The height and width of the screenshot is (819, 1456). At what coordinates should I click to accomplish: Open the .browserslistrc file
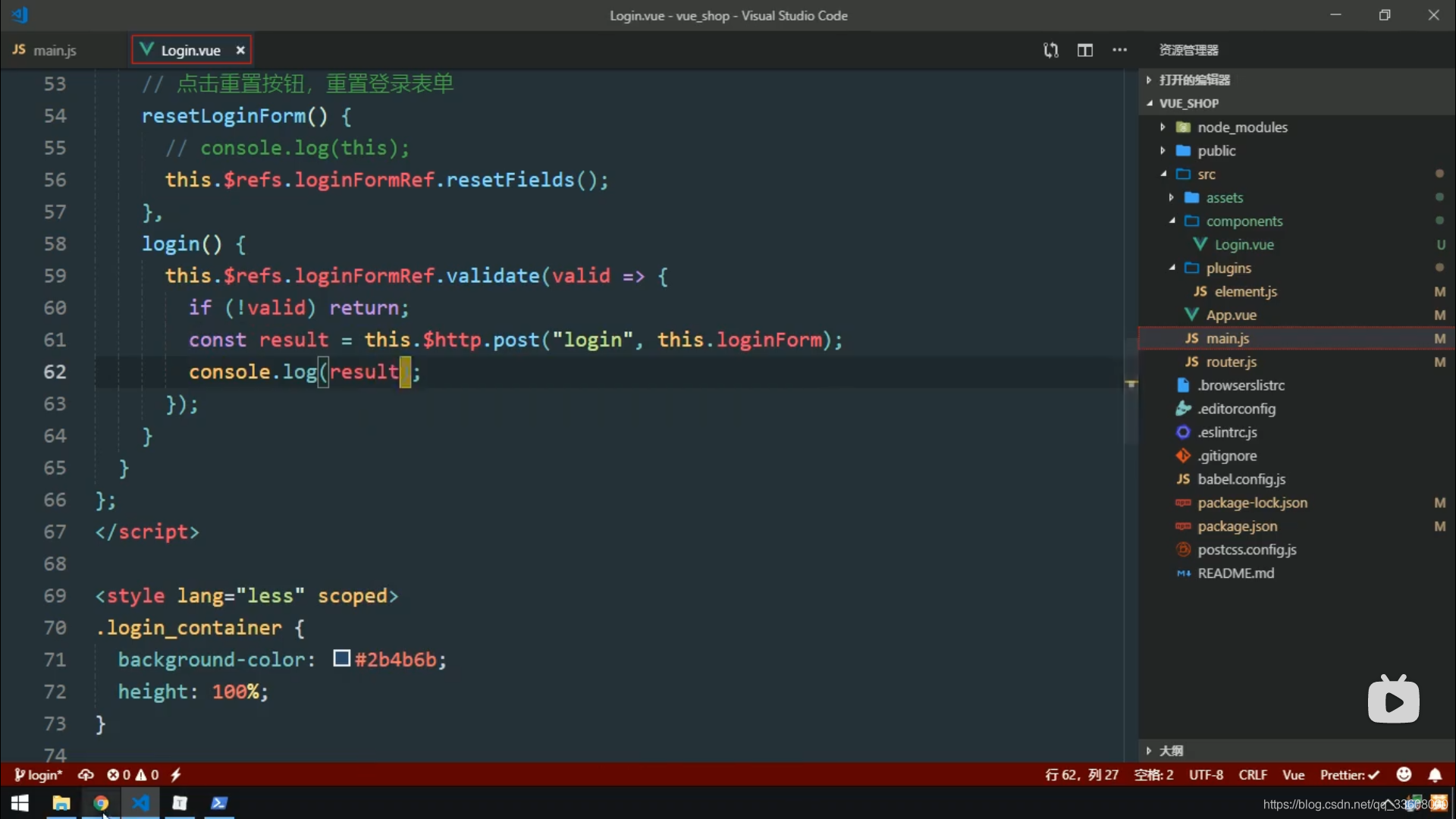(x=1241, y=386)
